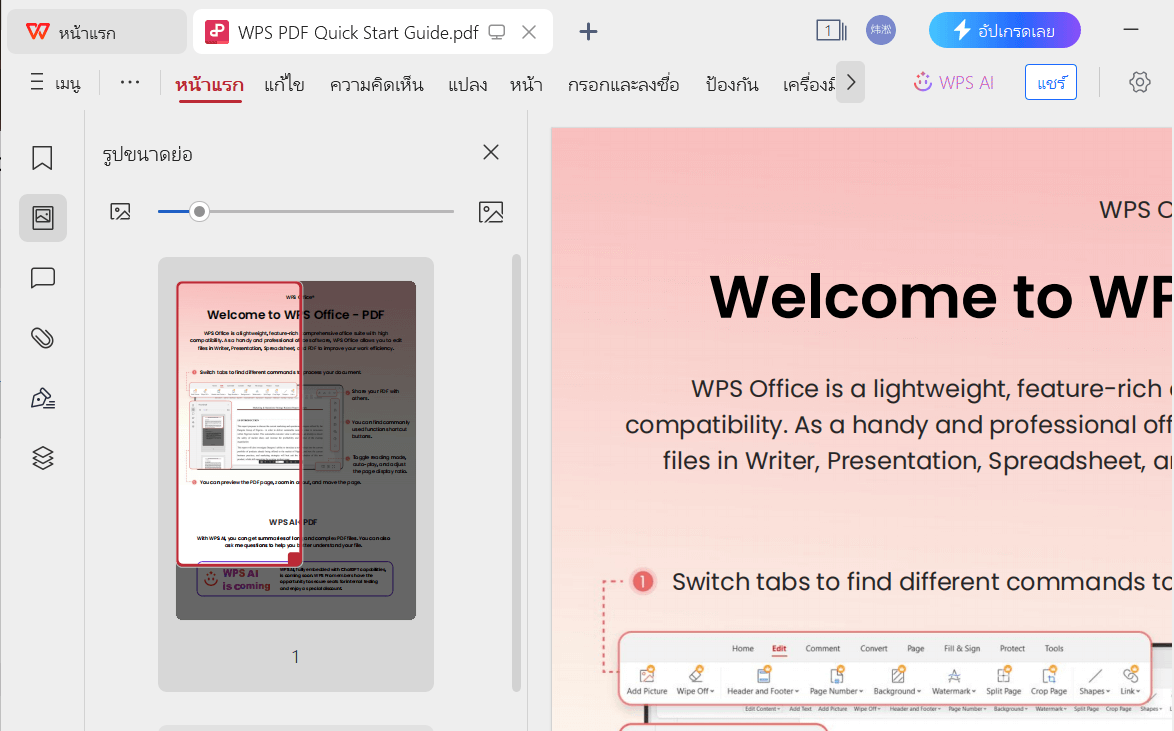Close the WPS PDF Quick Start Guide tab
The height and width of the screenshot is (731, 1174).
click(529, 32)
